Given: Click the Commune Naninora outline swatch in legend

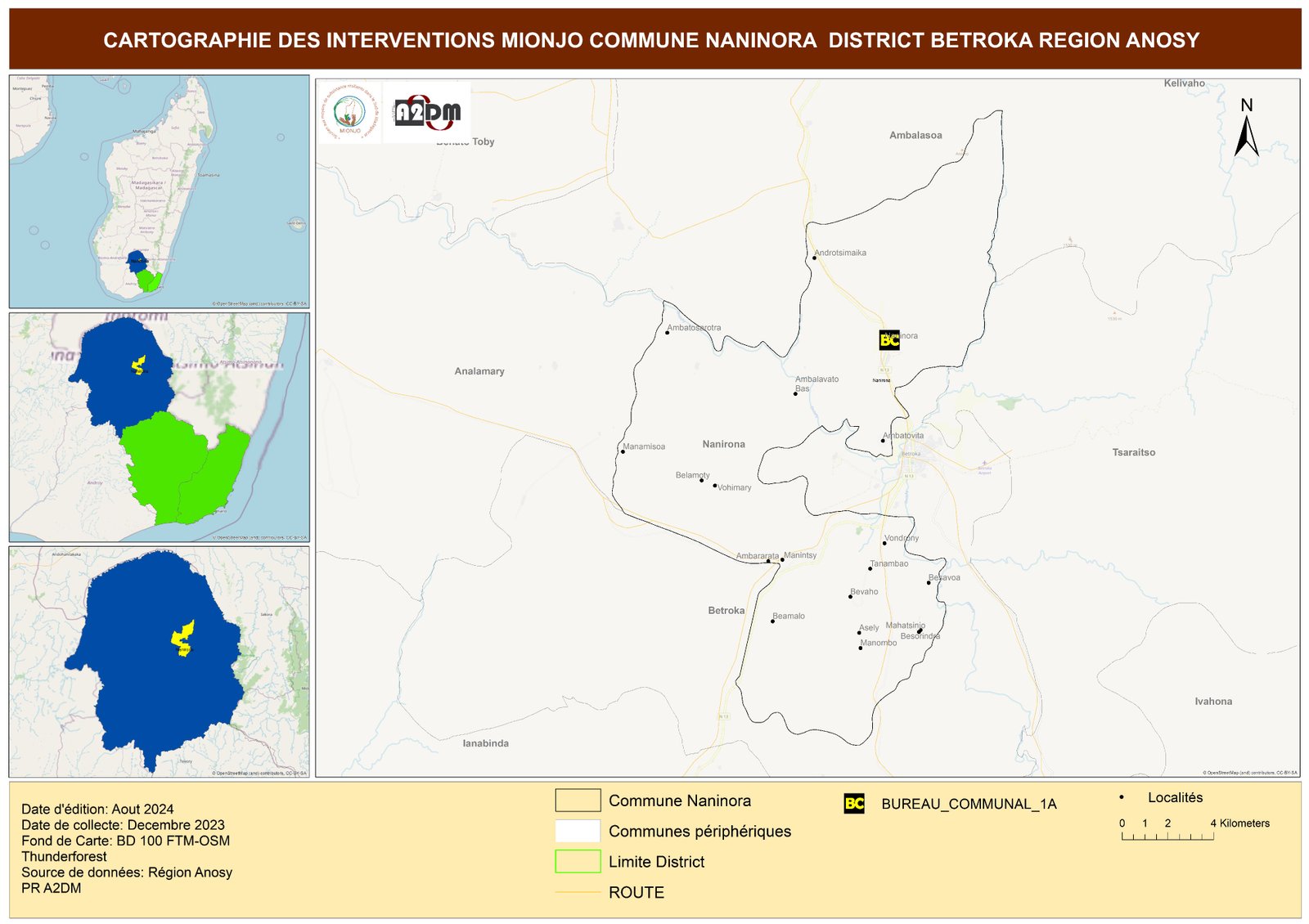Looking at the screenshot, I should click(578, 800).
